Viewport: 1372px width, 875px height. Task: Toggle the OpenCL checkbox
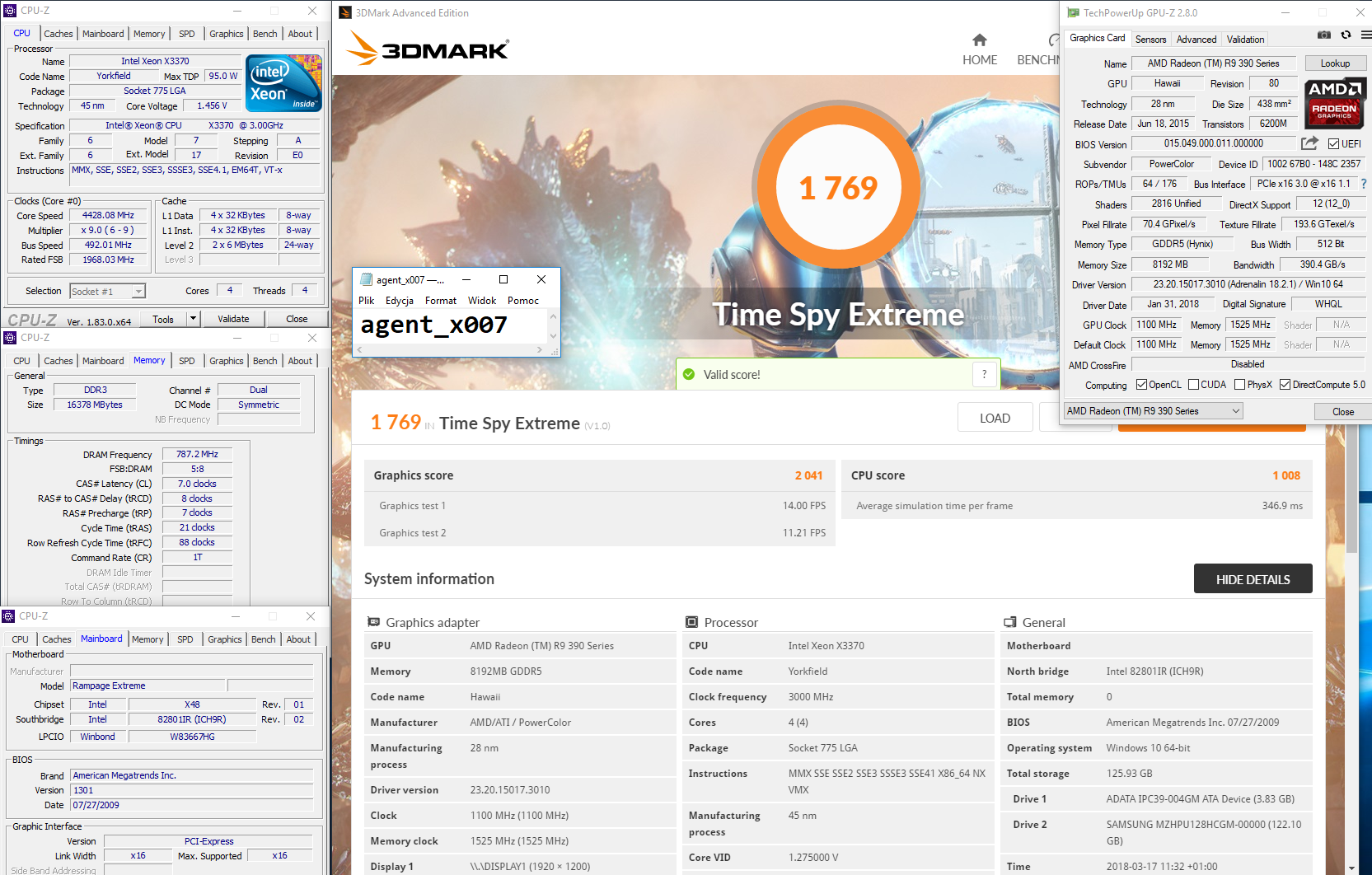coord(1141,385)
